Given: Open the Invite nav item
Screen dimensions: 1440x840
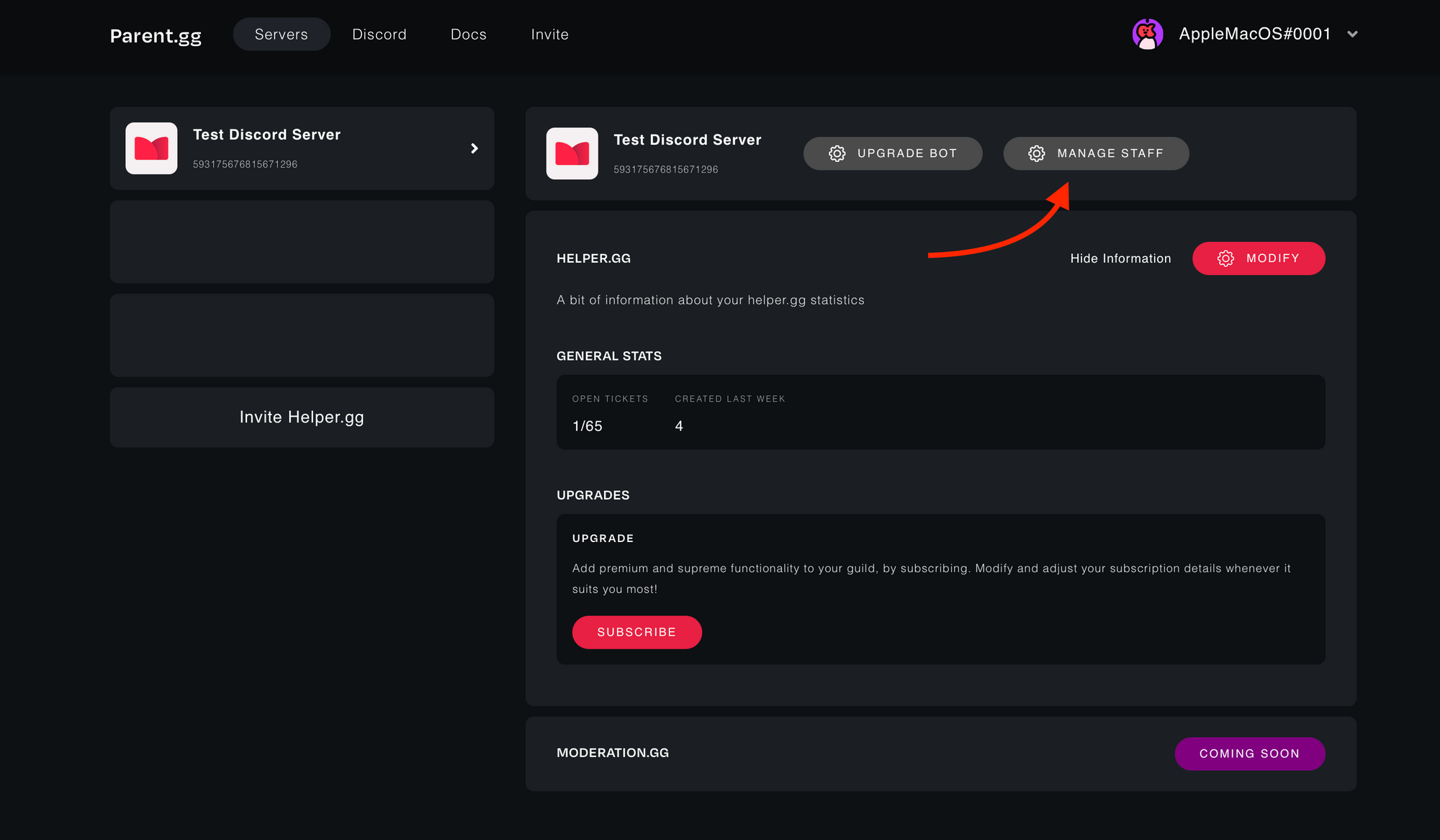Looking at the screenshot, I should [x=550, y=34].
